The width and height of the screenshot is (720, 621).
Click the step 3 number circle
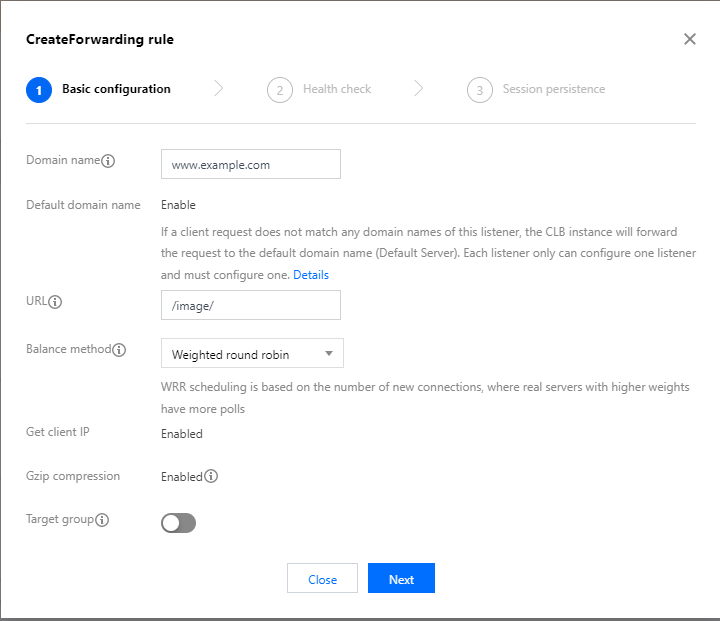(480, 90)
